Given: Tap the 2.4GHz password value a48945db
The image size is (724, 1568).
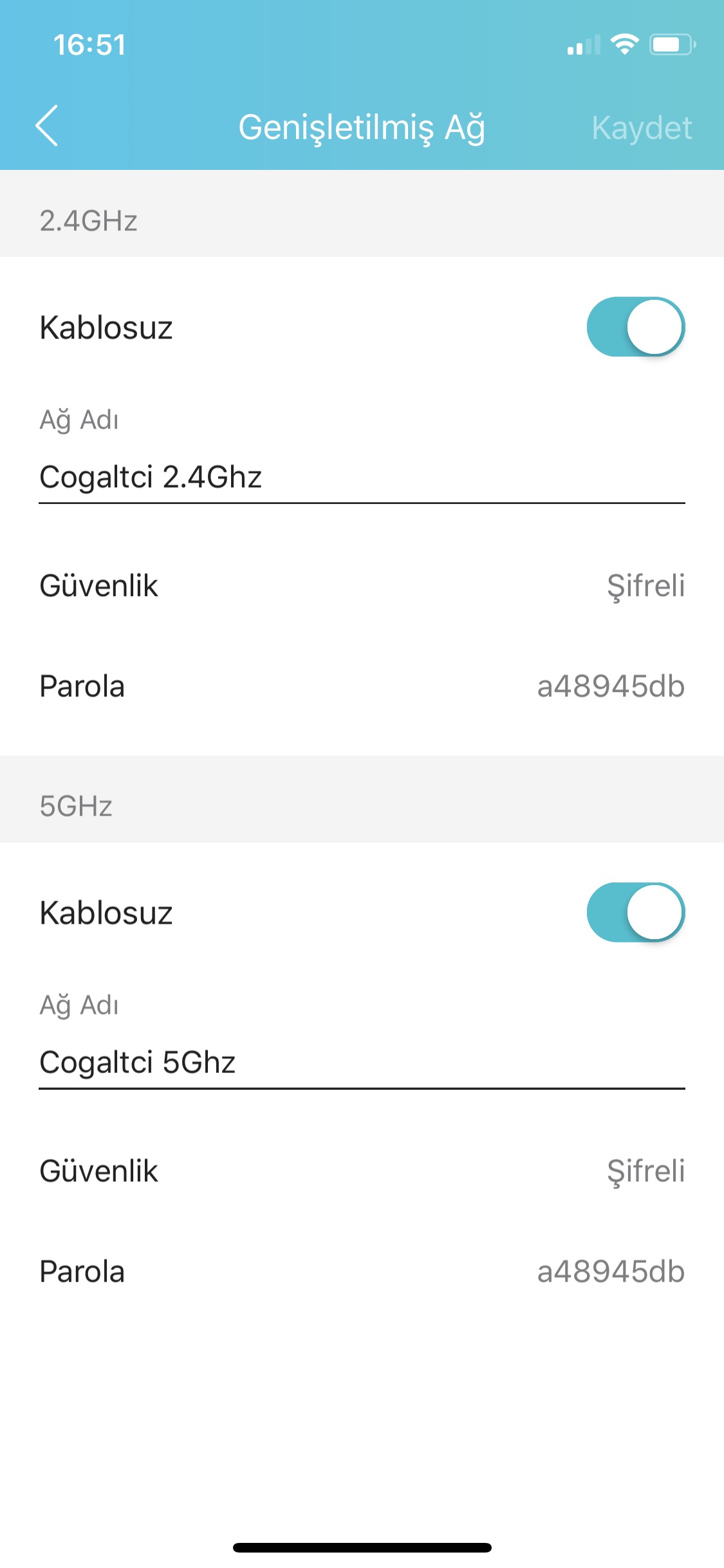Looking at the screenshot, I should (610, 686).
